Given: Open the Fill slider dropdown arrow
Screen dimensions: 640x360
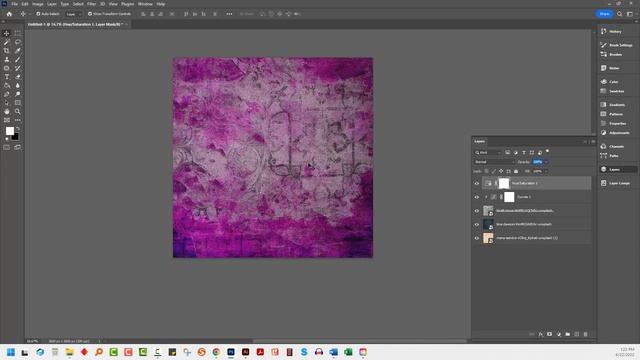Looking at the screenshot, I should (x=546, y=171).
